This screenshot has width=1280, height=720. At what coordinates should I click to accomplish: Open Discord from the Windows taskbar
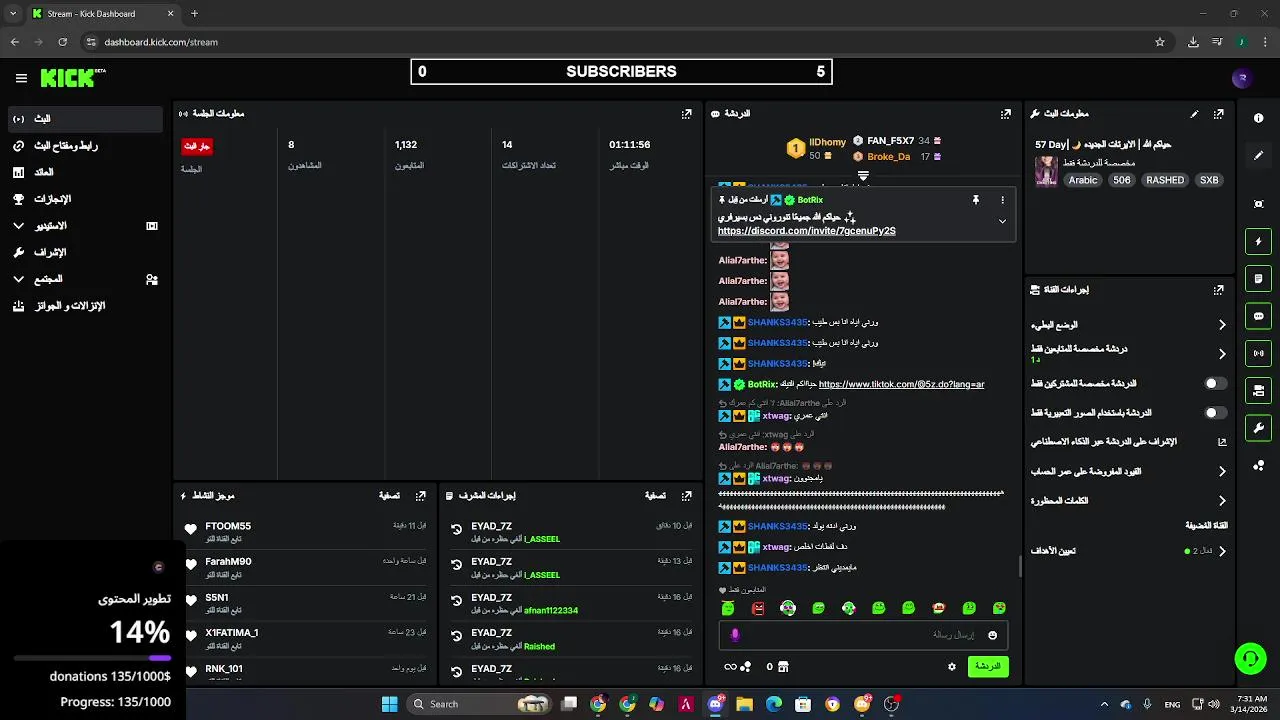click(715, 704)
